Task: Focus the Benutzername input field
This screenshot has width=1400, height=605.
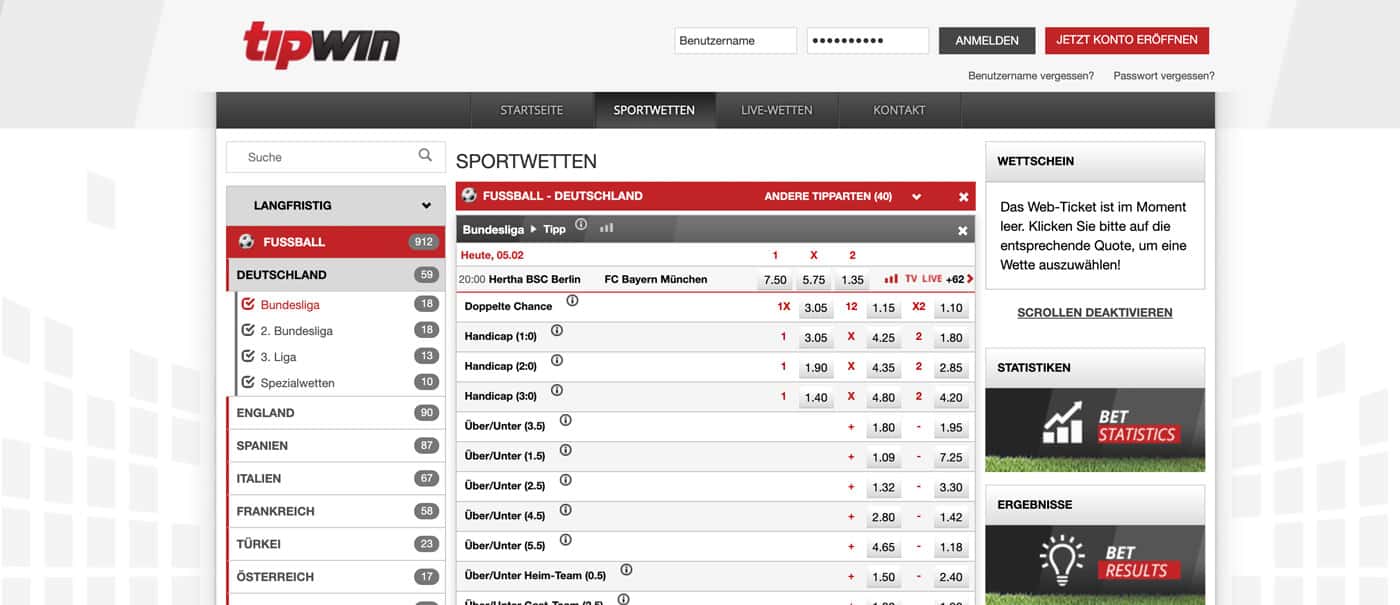Action: click(735, 41)
